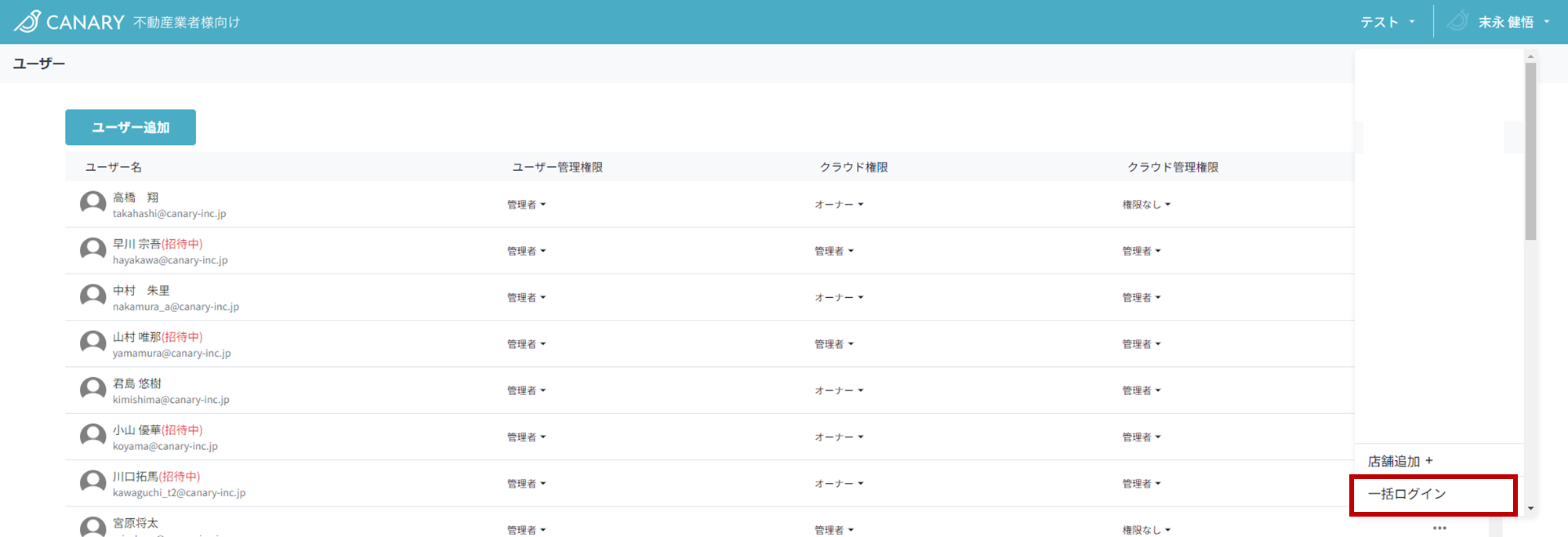
Task: Open cloud management dropdown for 小山 優華
Action: 1142,437
